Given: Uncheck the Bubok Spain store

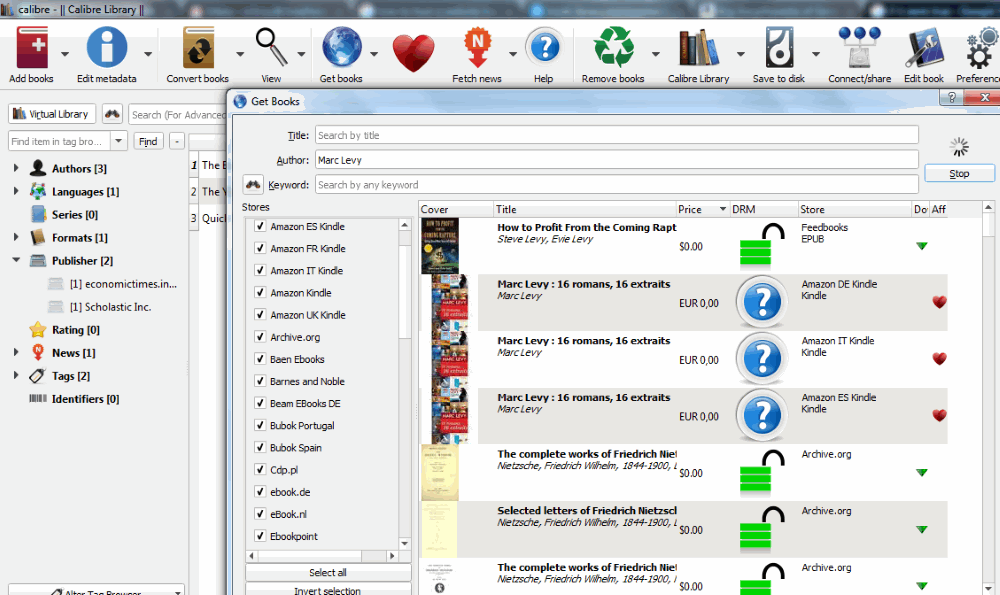Looking at the screenshot, I should point(260,447).
